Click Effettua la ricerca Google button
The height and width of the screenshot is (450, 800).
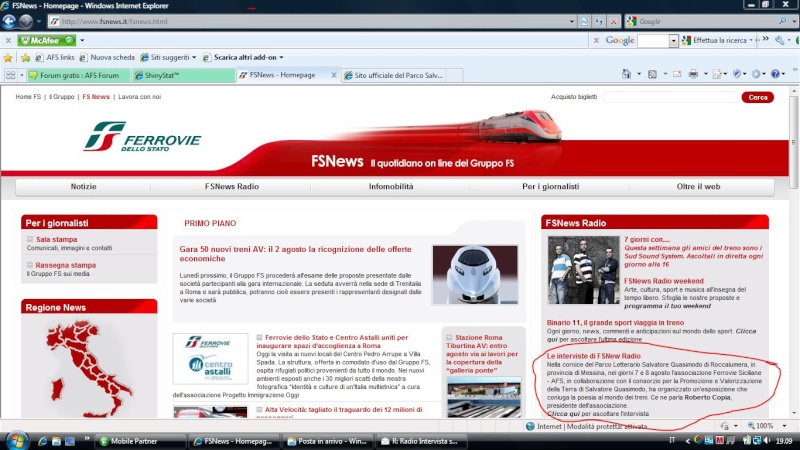(717, 40)
